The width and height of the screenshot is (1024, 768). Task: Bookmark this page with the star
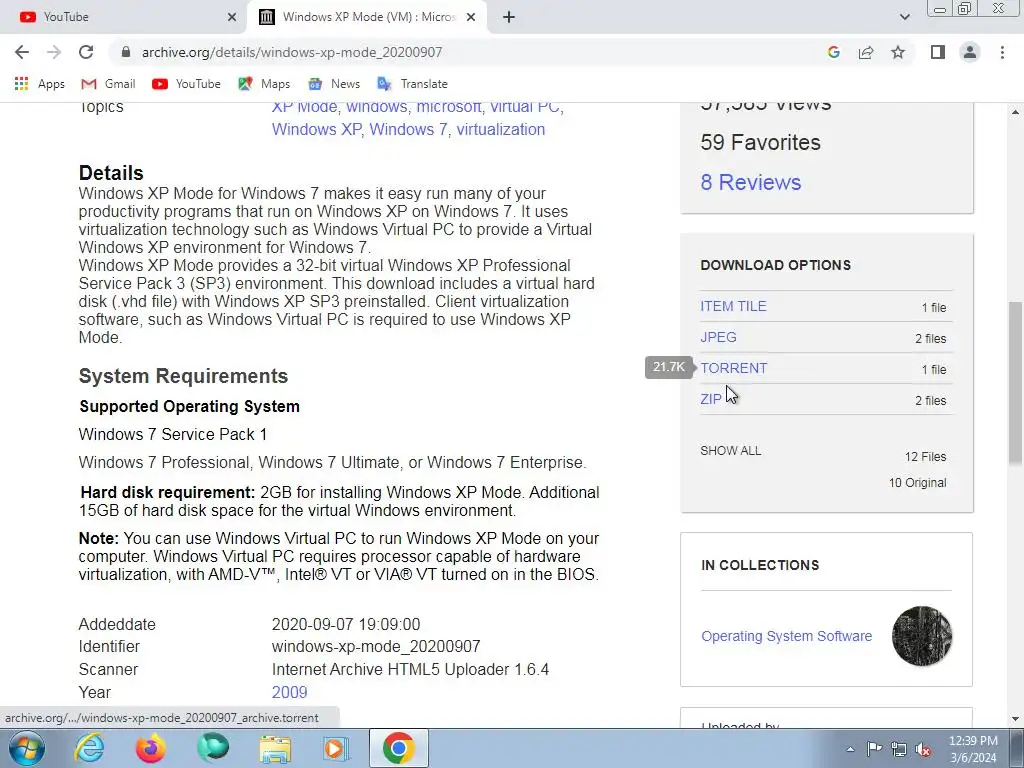click(x=898, y=52)
